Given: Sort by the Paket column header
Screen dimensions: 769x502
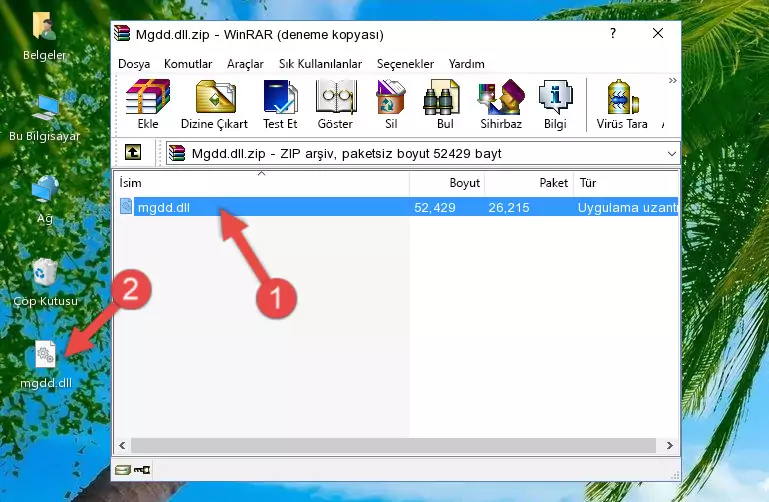Looking at the screenshot, I should [529, 183].
